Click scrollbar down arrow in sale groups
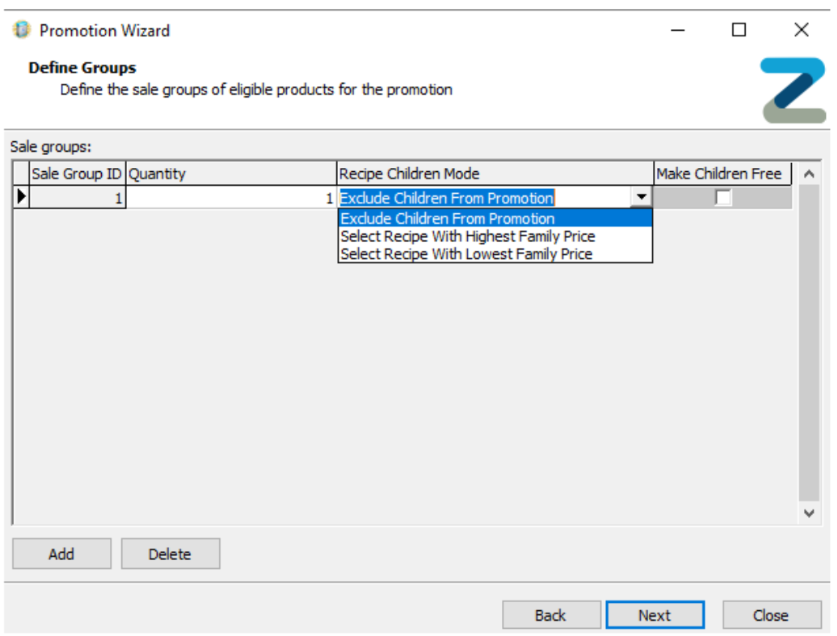Viewport: 837px width, 636px height. 809,512
